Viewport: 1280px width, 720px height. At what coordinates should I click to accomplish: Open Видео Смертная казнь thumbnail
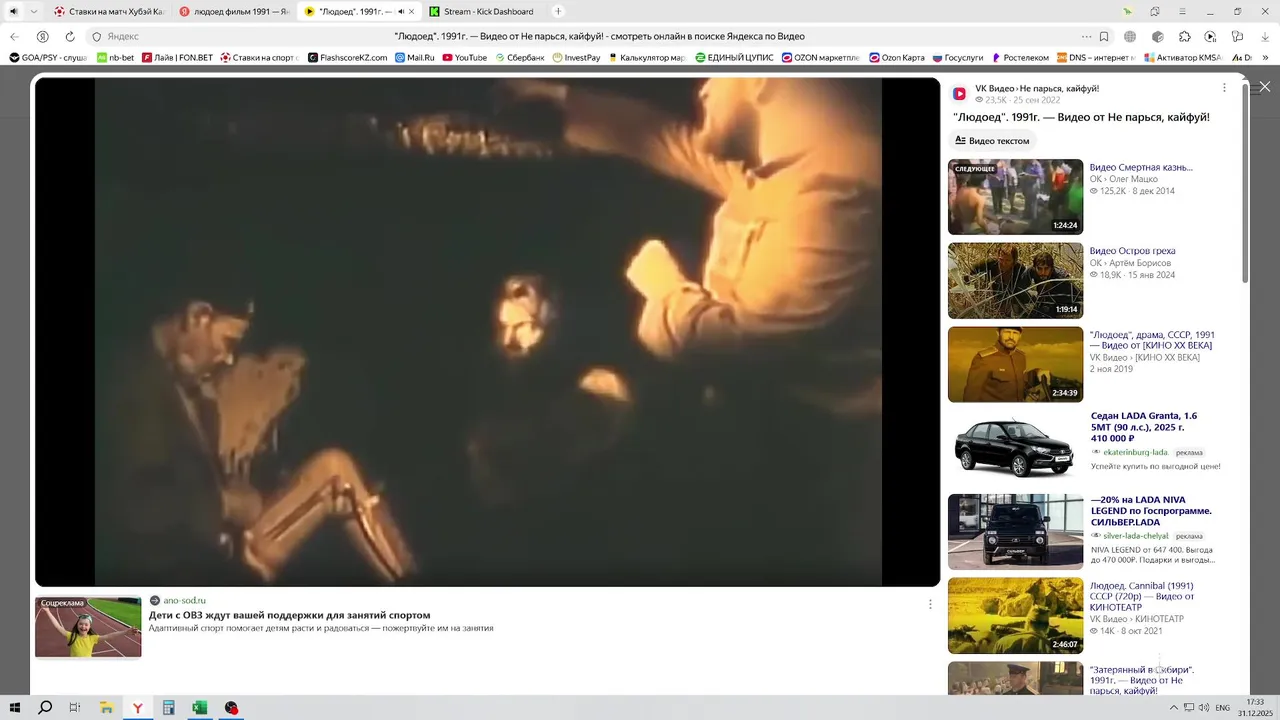[1015, 197]
